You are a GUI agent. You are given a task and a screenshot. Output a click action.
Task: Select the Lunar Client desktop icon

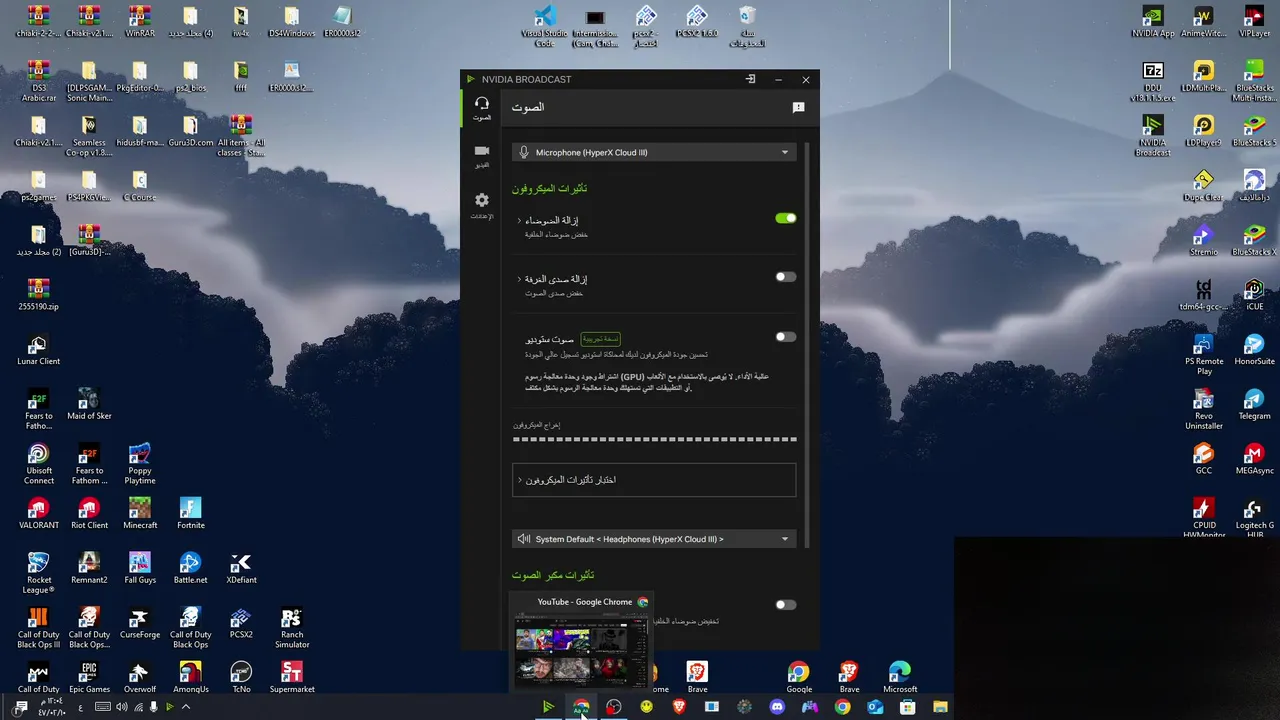pos(38,349)
